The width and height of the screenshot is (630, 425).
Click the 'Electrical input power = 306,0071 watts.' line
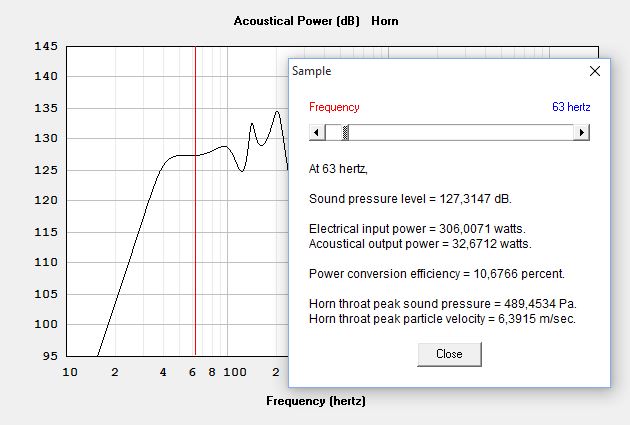tap(417, 229)
